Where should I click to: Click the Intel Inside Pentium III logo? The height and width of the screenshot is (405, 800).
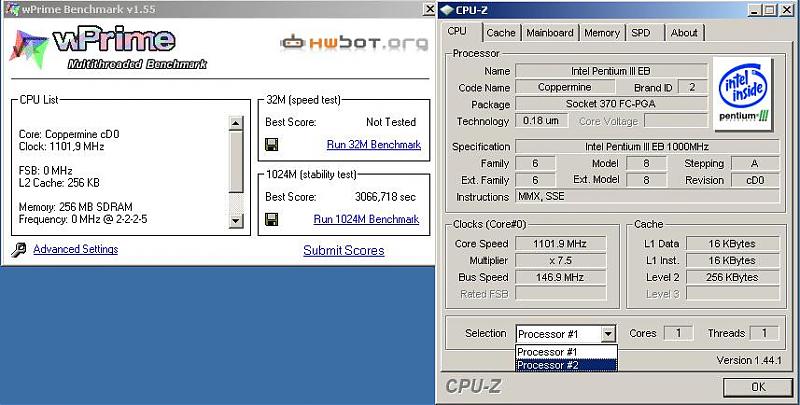click(742, 94)
